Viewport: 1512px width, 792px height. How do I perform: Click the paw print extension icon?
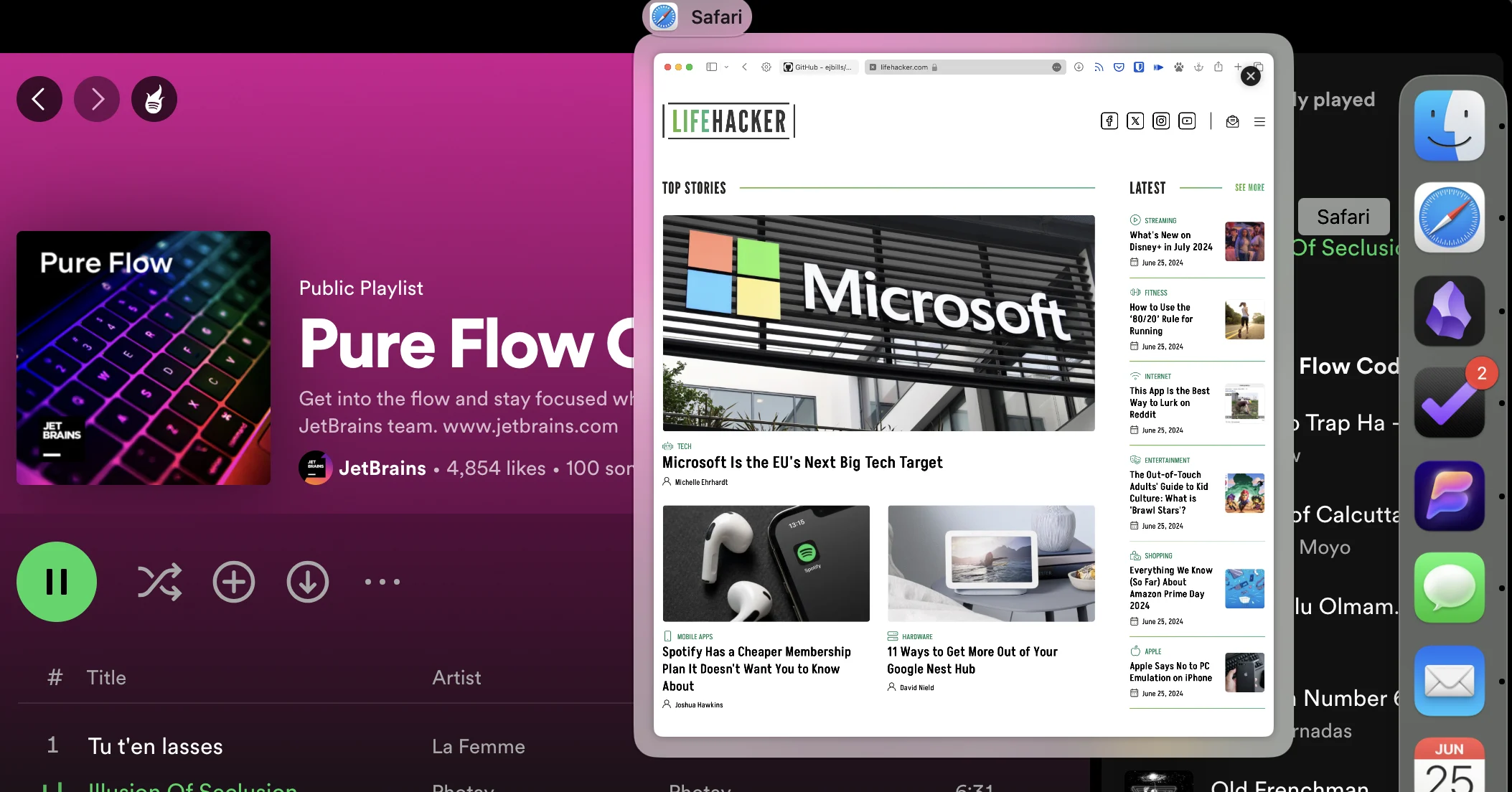[x=1179, y=67]
